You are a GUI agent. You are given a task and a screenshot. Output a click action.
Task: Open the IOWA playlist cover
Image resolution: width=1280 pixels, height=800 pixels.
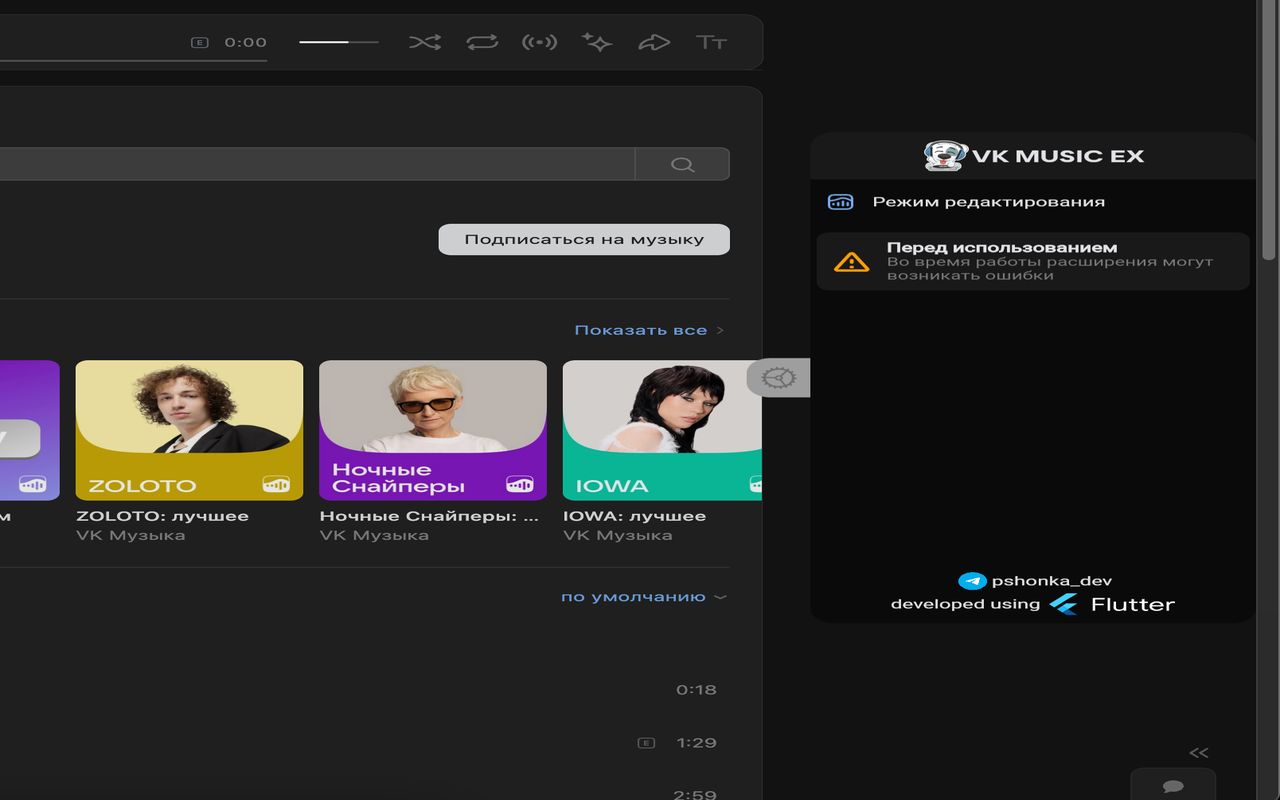coord(662,430)
